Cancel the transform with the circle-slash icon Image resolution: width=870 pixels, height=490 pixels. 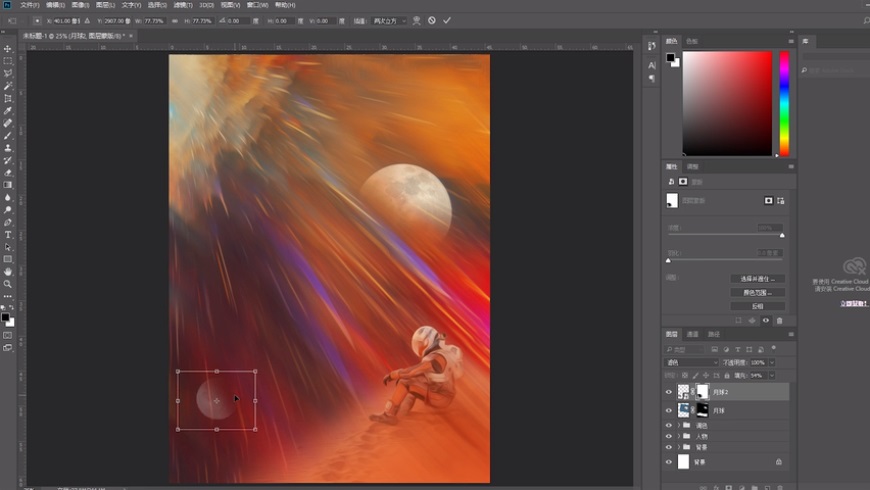(432, 21)
